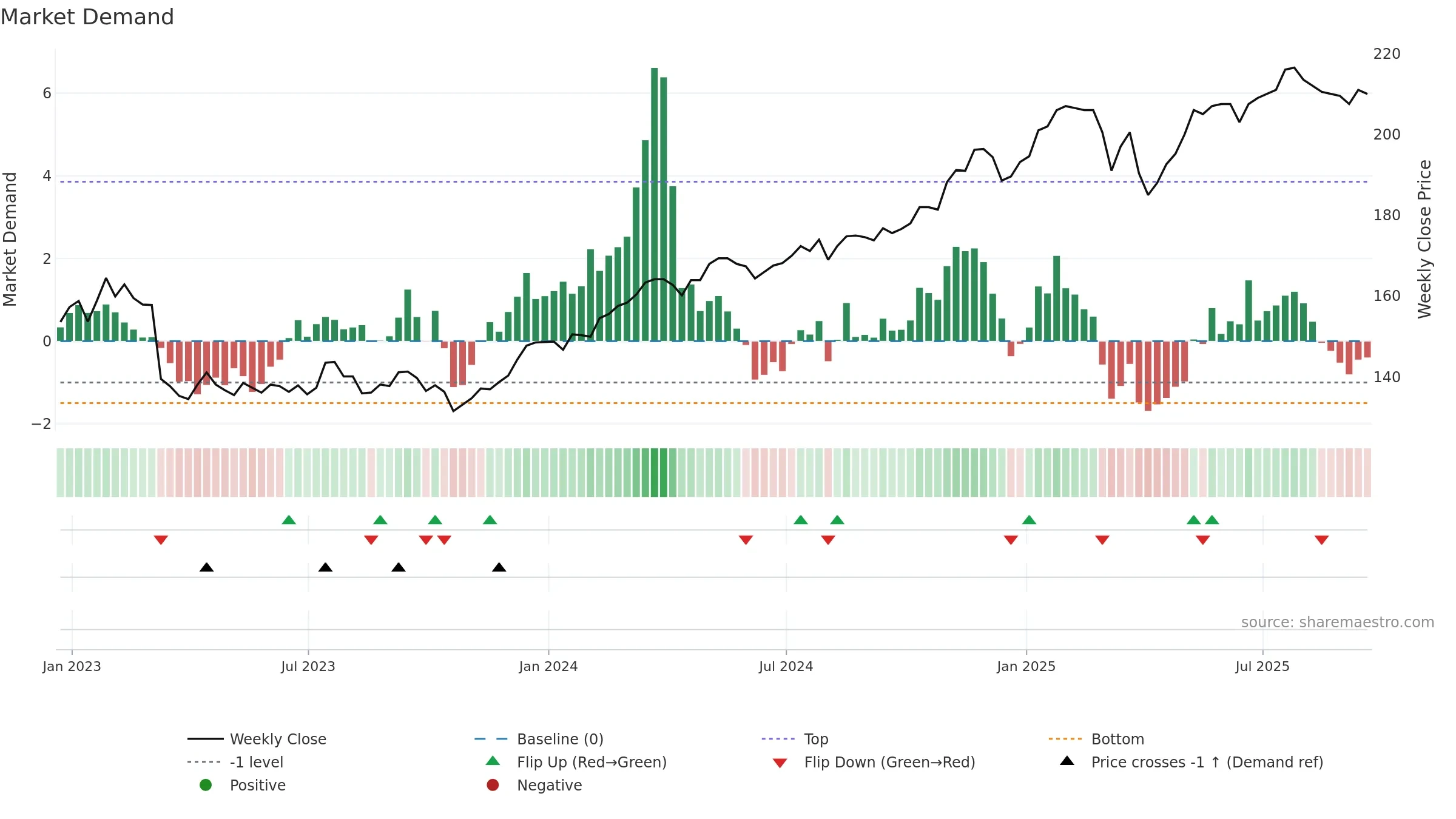Click the red Flip Down triangle in legend

[x=780, y=763]
